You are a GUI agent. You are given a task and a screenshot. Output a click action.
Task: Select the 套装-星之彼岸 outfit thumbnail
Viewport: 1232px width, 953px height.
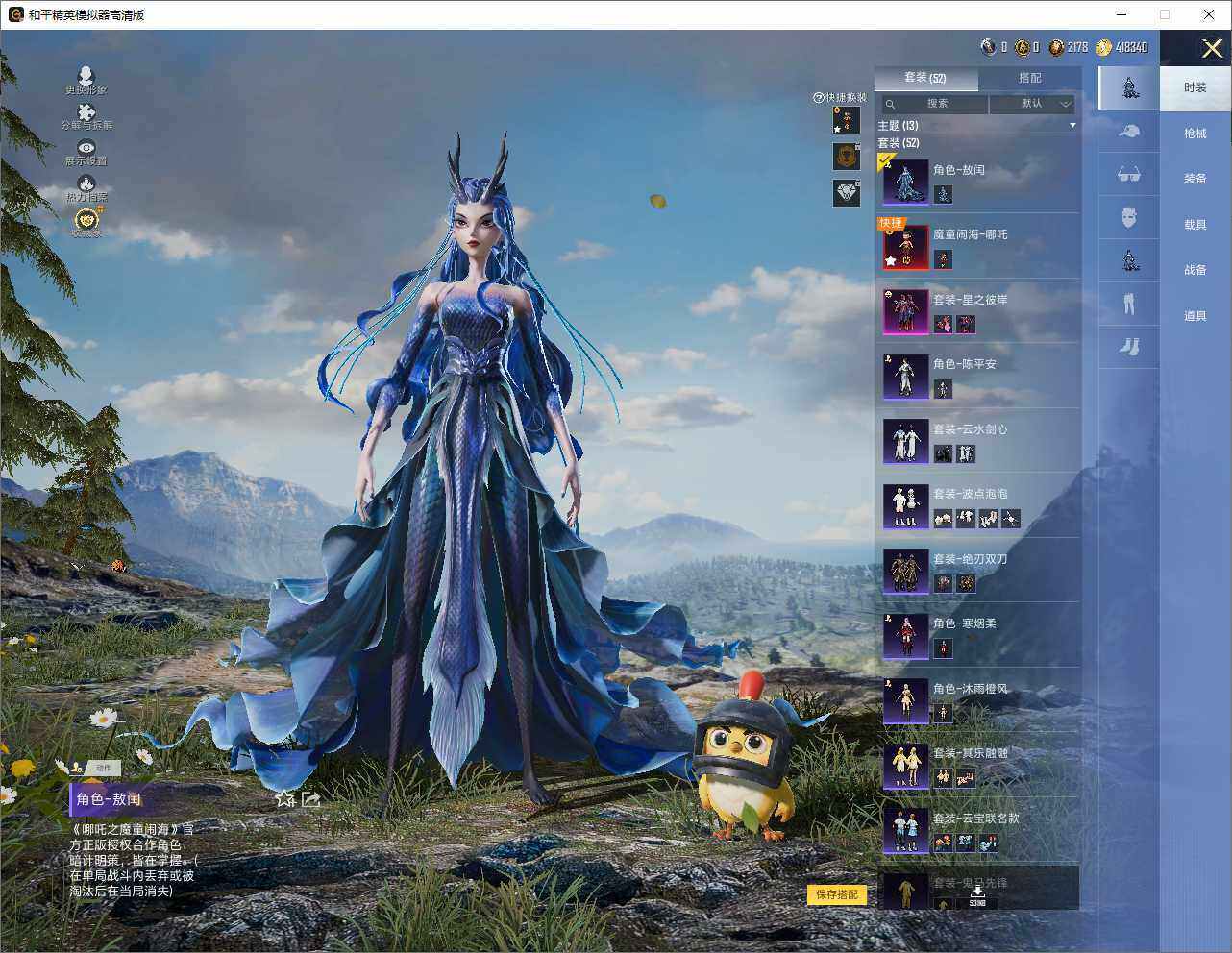905,311
